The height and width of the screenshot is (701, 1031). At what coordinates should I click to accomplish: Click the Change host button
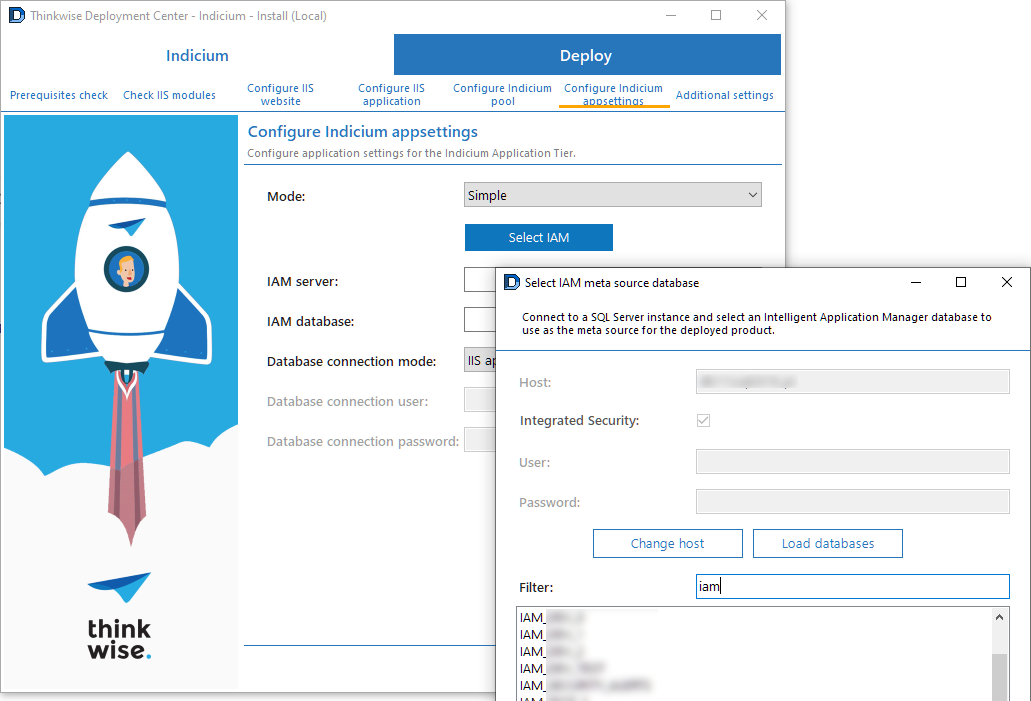667,543
